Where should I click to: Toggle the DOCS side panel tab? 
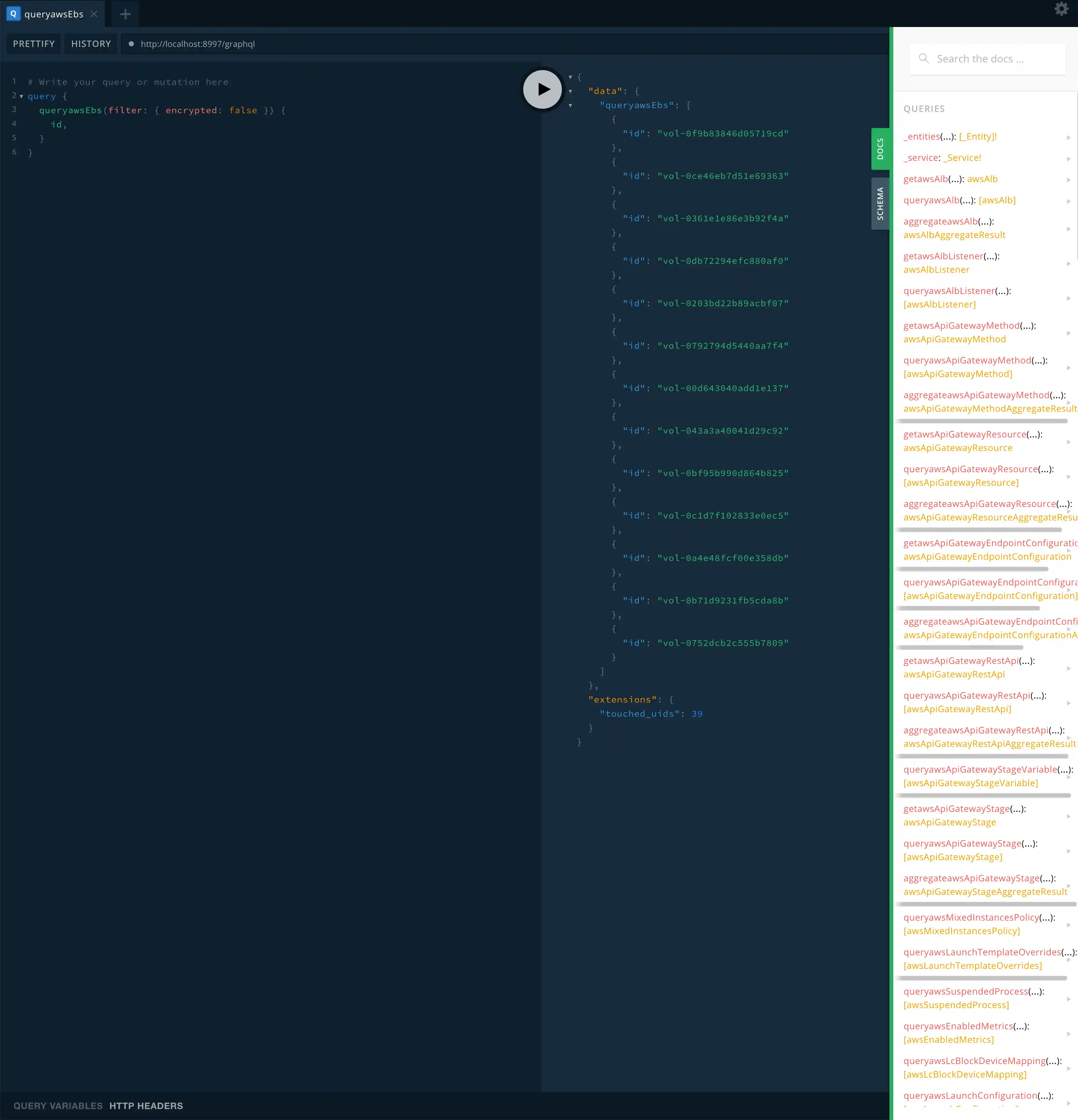click(x=880, y=149)
